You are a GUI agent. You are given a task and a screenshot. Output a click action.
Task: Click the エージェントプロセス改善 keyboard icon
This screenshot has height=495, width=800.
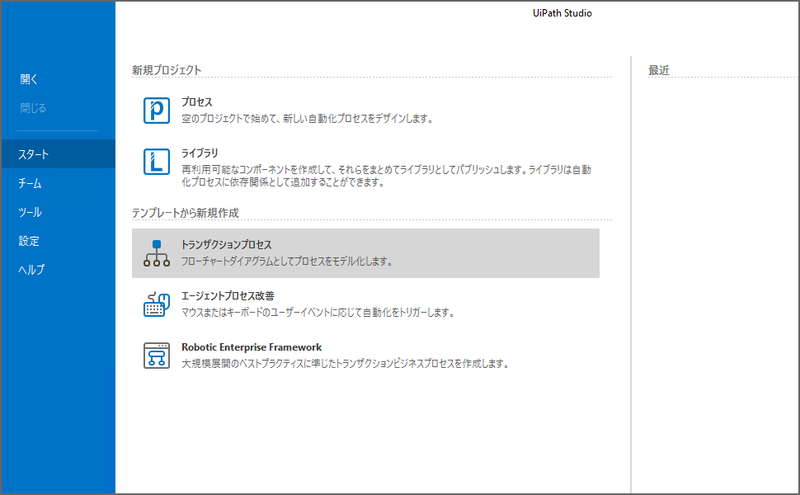pyautogui.click(x=157, y=304)
